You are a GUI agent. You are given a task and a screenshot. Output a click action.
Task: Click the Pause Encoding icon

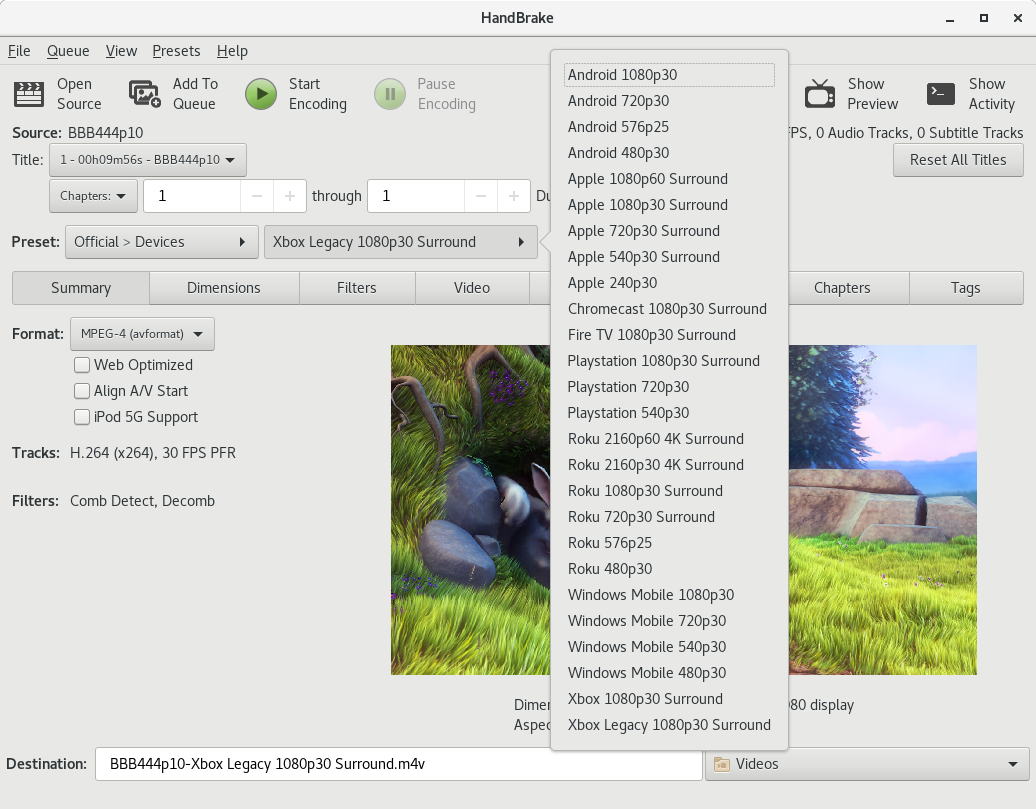[x=390, y=94]
